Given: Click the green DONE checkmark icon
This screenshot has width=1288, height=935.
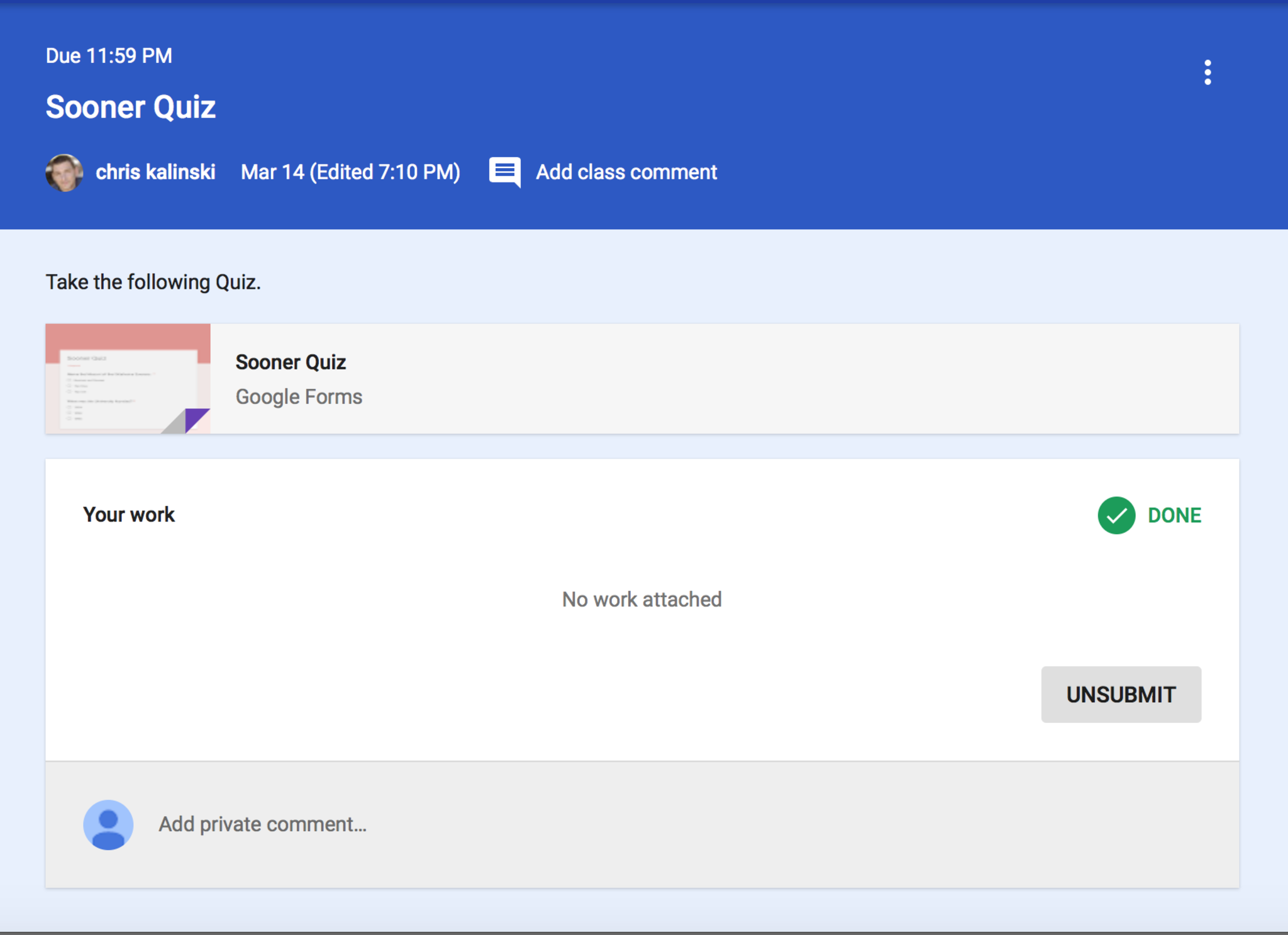Looking at the screenshot, I should [1116, 515].
